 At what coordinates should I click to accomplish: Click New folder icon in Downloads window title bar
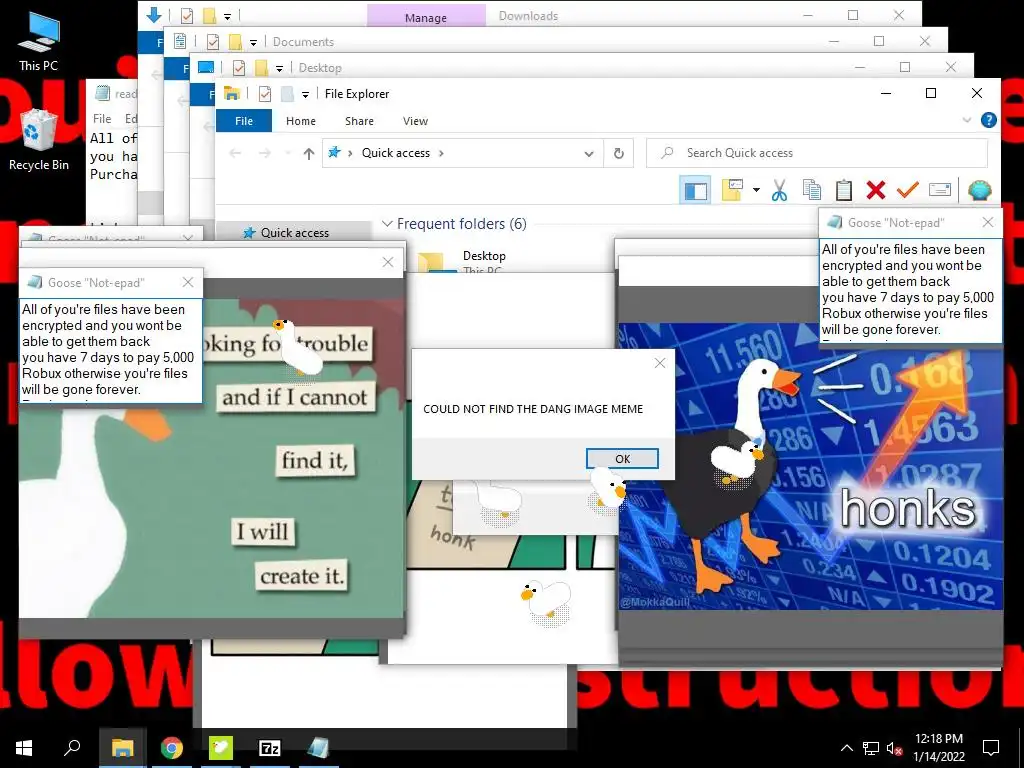[209, 16]
